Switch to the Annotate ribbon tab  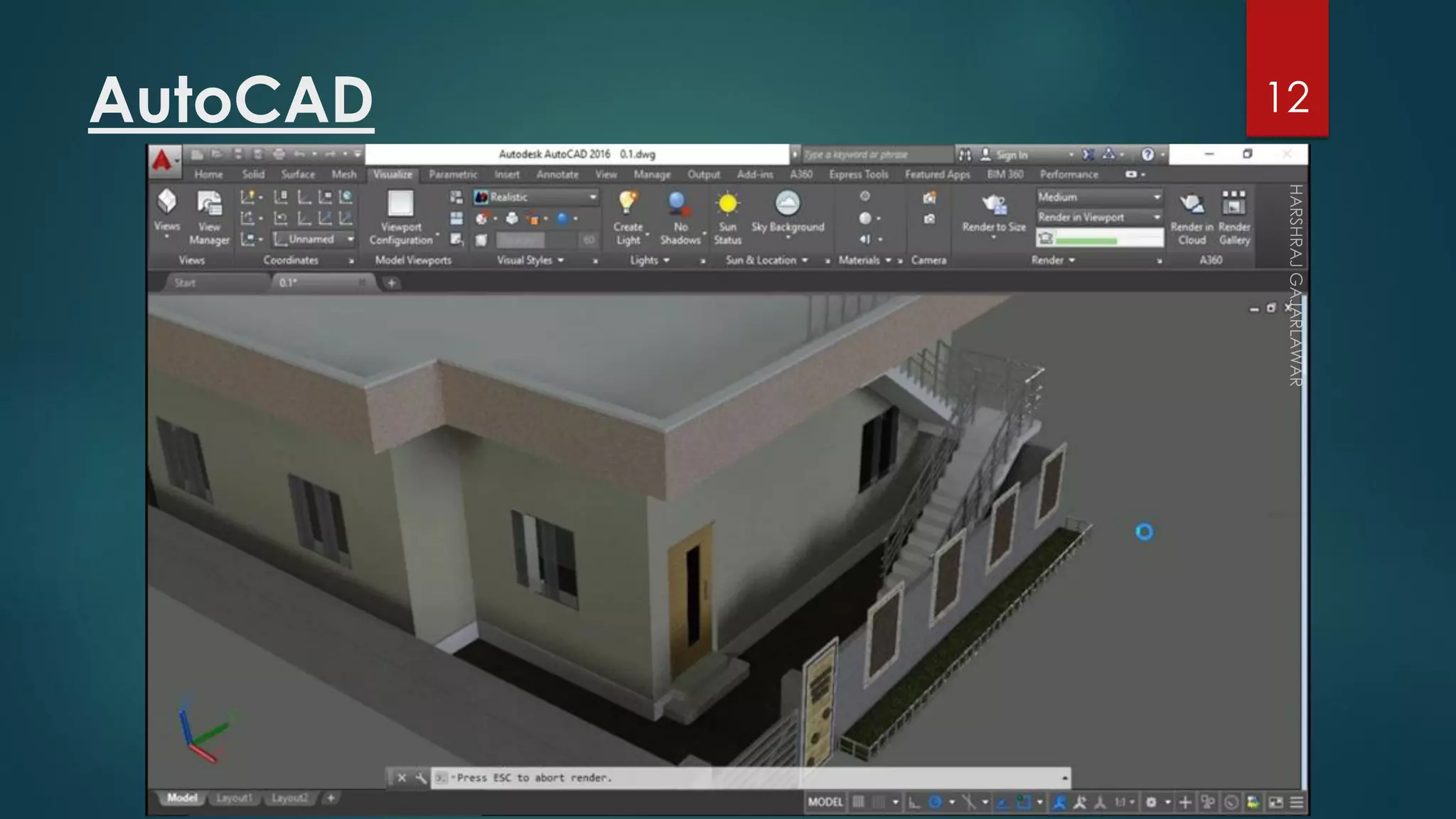(x=557, y=174)
